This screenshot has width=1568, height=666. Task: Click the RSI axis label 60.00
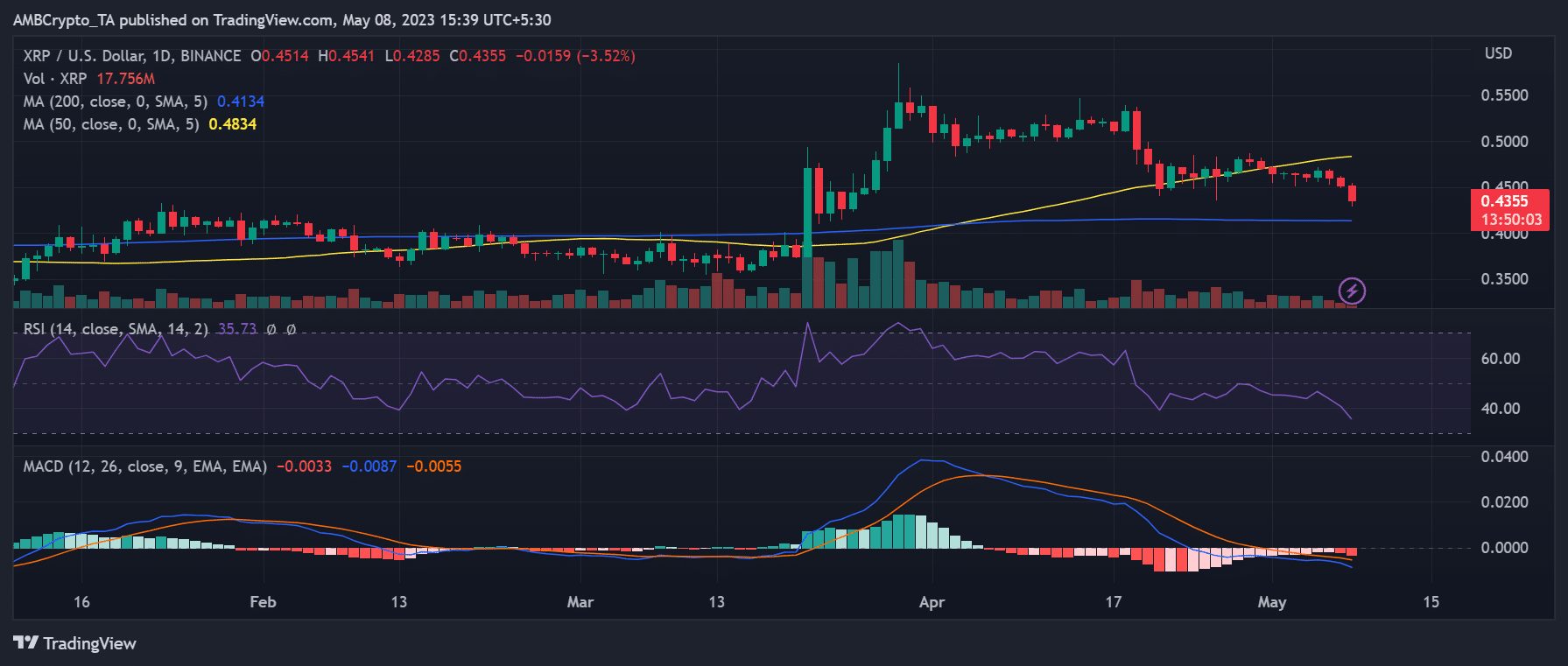(x=1500, y=359)
